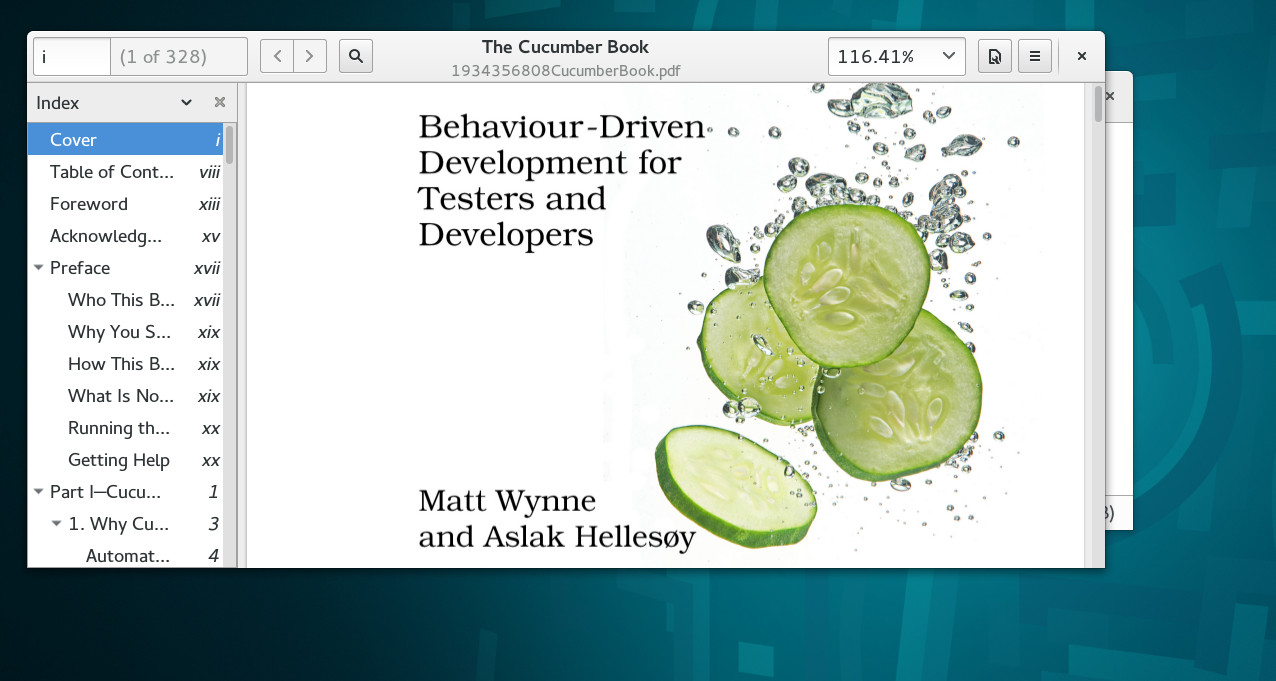Viewport: 1276px width, 681px height.
Task: Select Part I—Cucu... entry
Action: pos(125,492)
